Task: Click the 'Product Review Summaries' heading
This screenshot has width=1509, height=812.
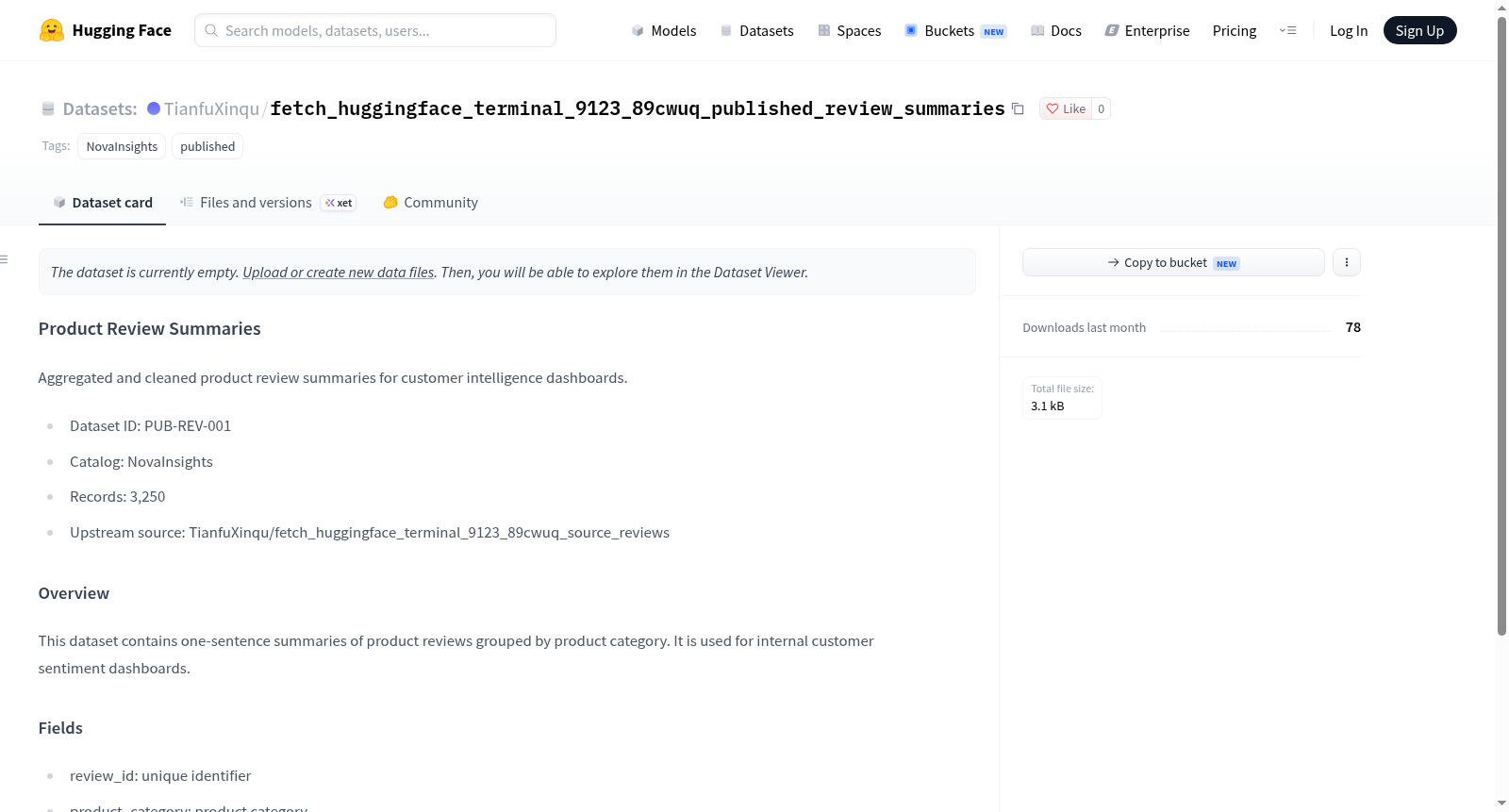Action: (x=149, y=328)
